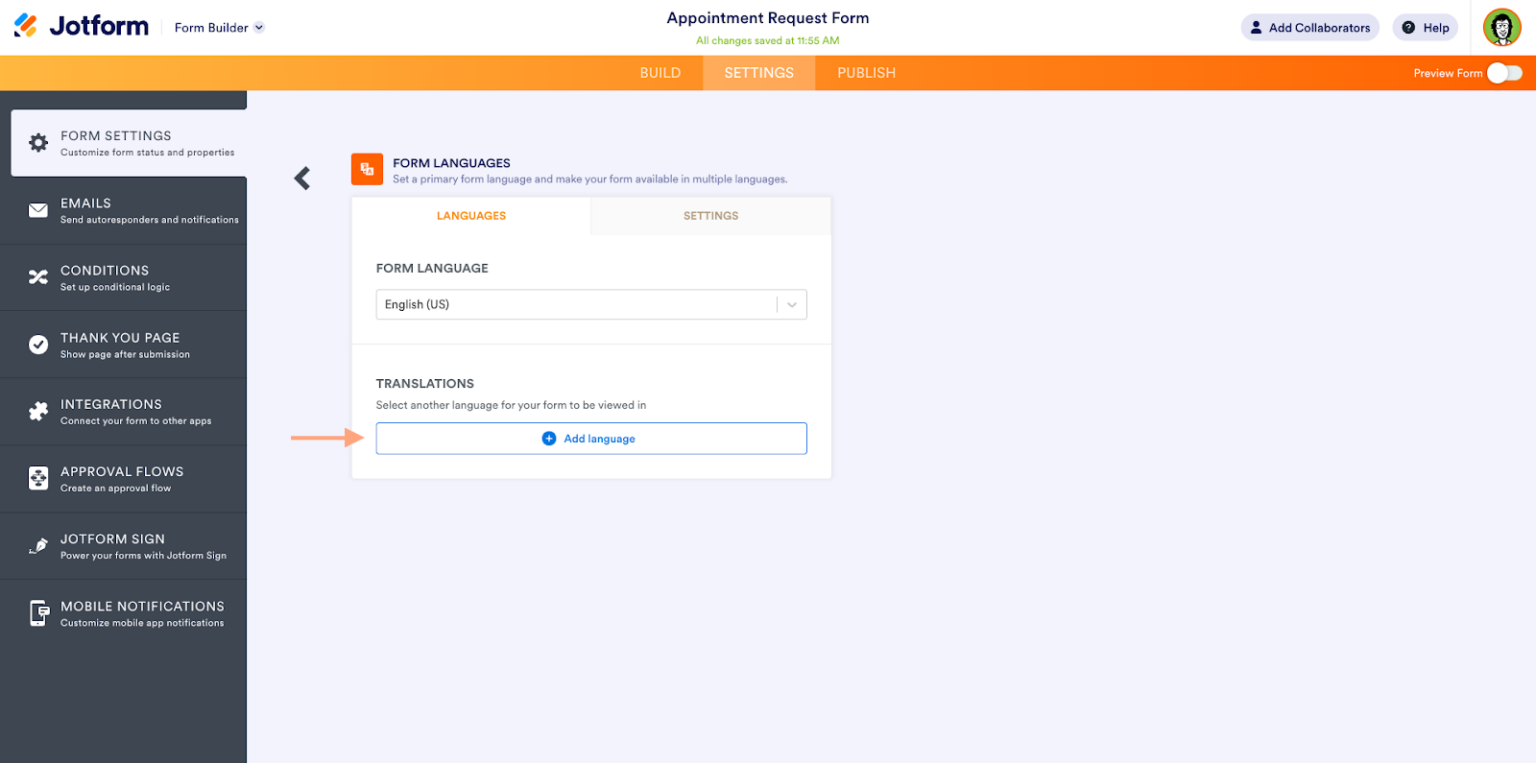Open the Form Builder dropdown
The height and width of the screenshot is (763, 1536).
[x=218, y=27]
